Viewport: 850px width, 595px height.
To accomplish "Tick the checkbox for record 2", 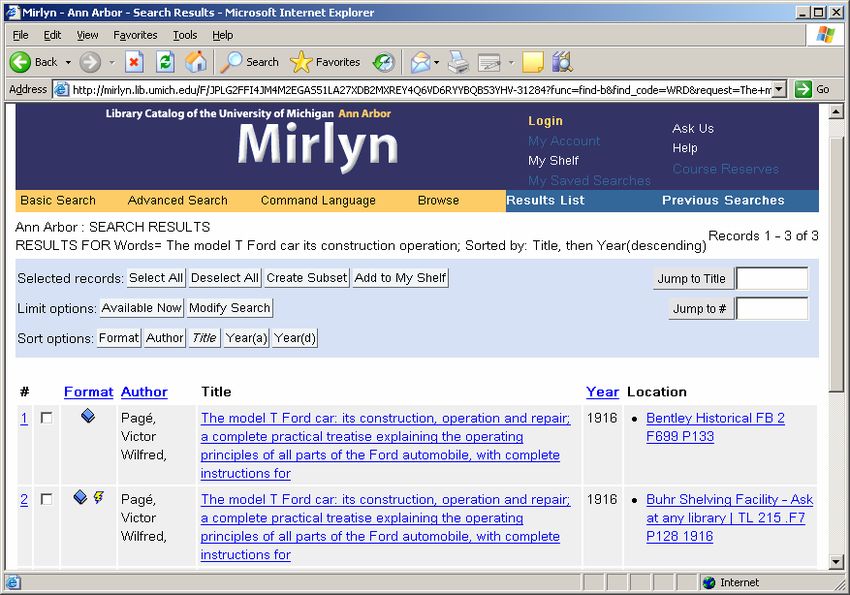I will (x=47, y=499).
